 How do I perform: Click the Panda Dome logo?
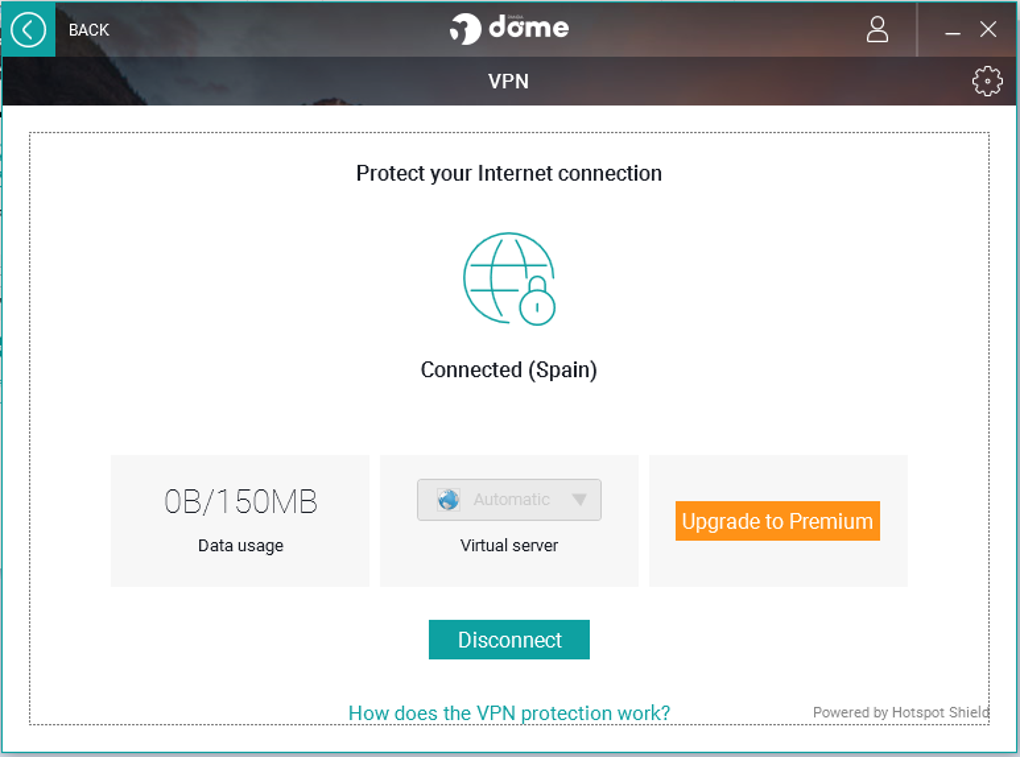point(509,28)
